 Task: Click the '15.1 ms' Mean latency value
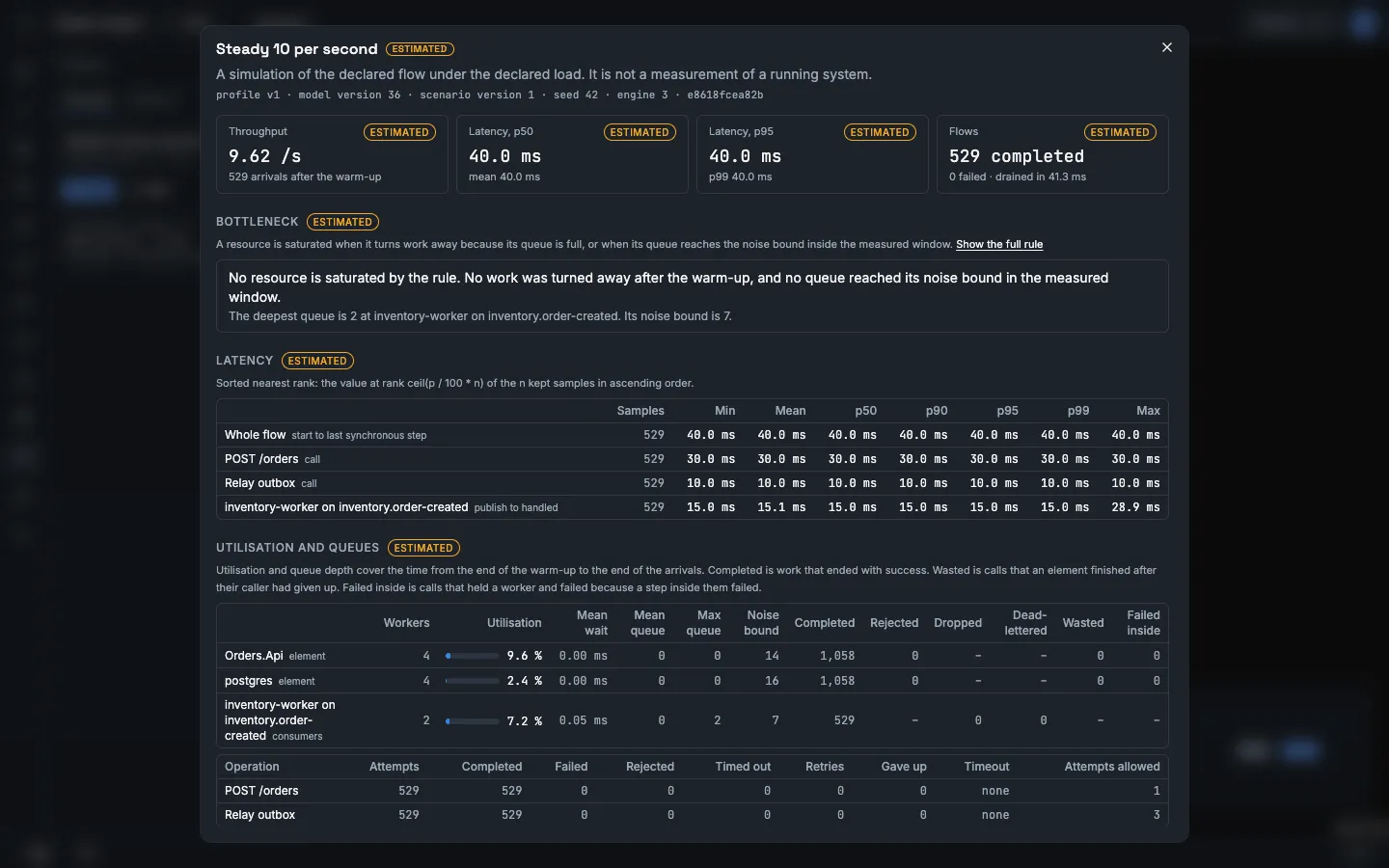point(781,507)
